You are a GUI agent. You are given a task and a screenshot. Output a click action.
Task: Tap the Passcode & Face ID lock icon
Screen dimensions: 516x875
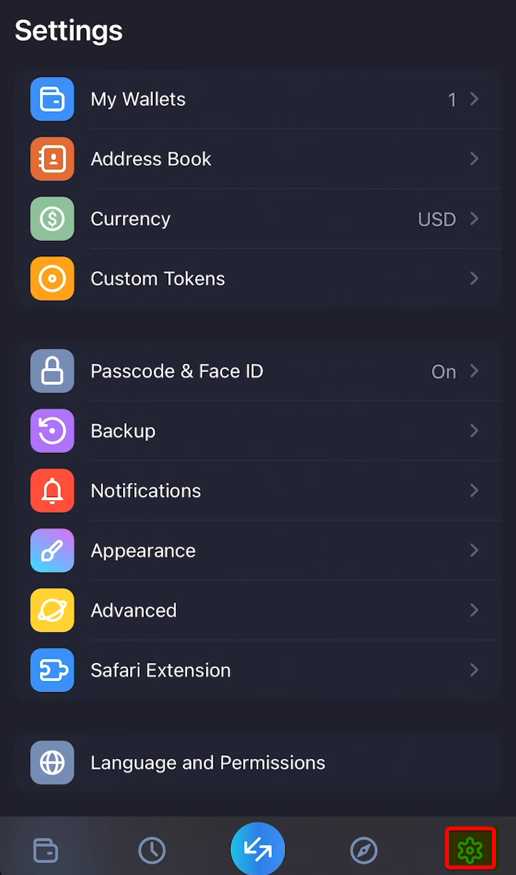(52, 371)
